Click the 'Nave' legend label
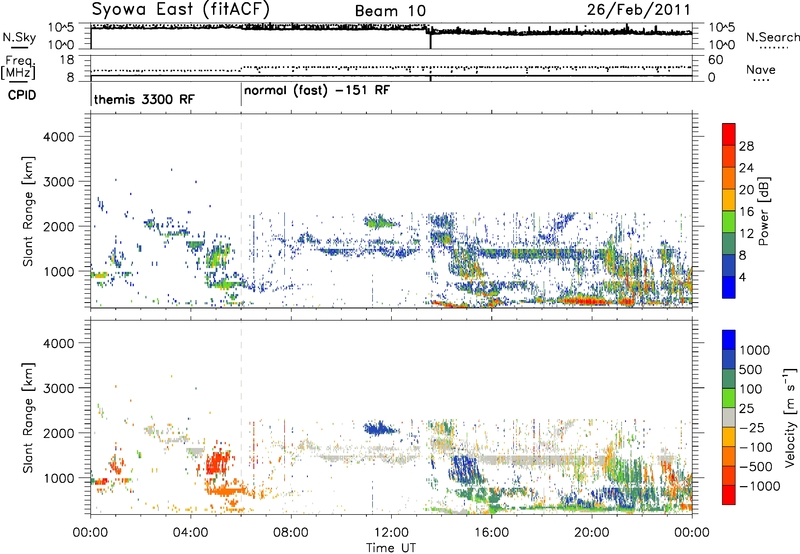The width and height of the screenshot is (800, 554). click(x=761, y=70)
